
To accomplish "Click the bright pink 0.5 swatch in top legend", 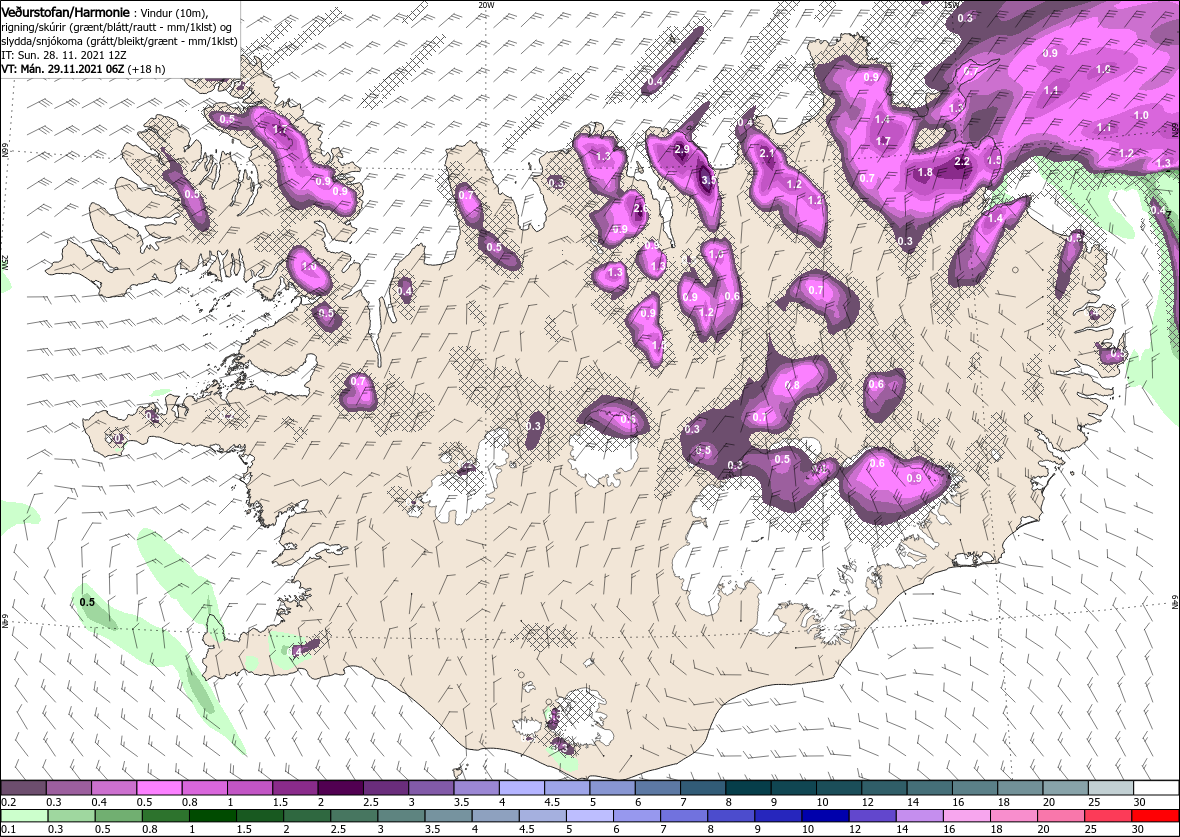I will point(160,787).
